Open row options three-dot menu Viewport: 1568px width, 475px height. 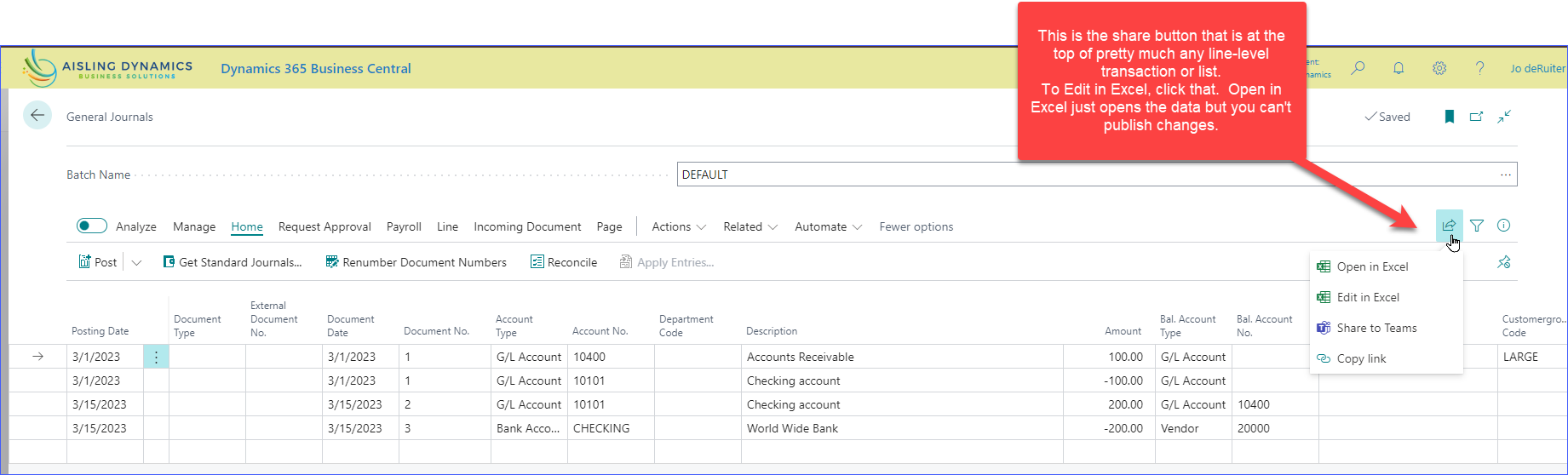(x=156, y=357)
